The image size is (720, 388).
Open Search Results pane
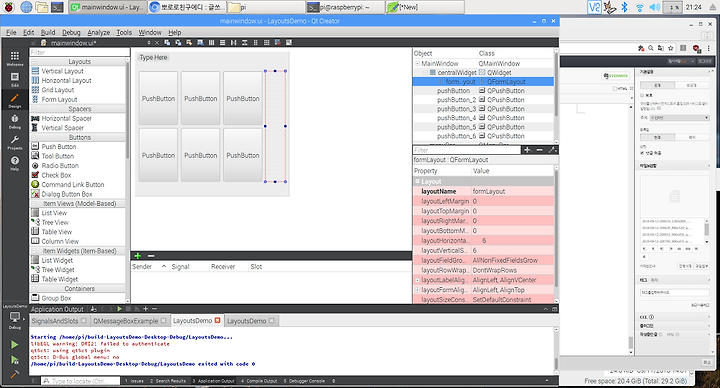[x=168, y=381]
